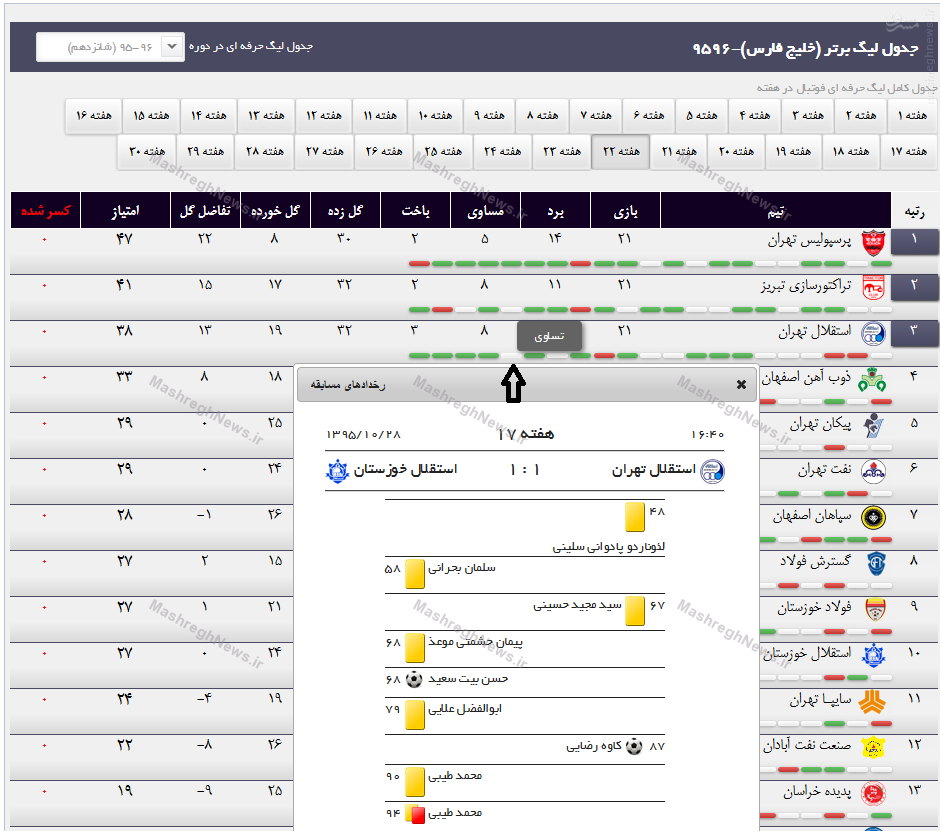The width and height of the screenshot is (940, 834).
Task: Click yellow card beside سید مجید حسینی
Action: coord(634,611)
